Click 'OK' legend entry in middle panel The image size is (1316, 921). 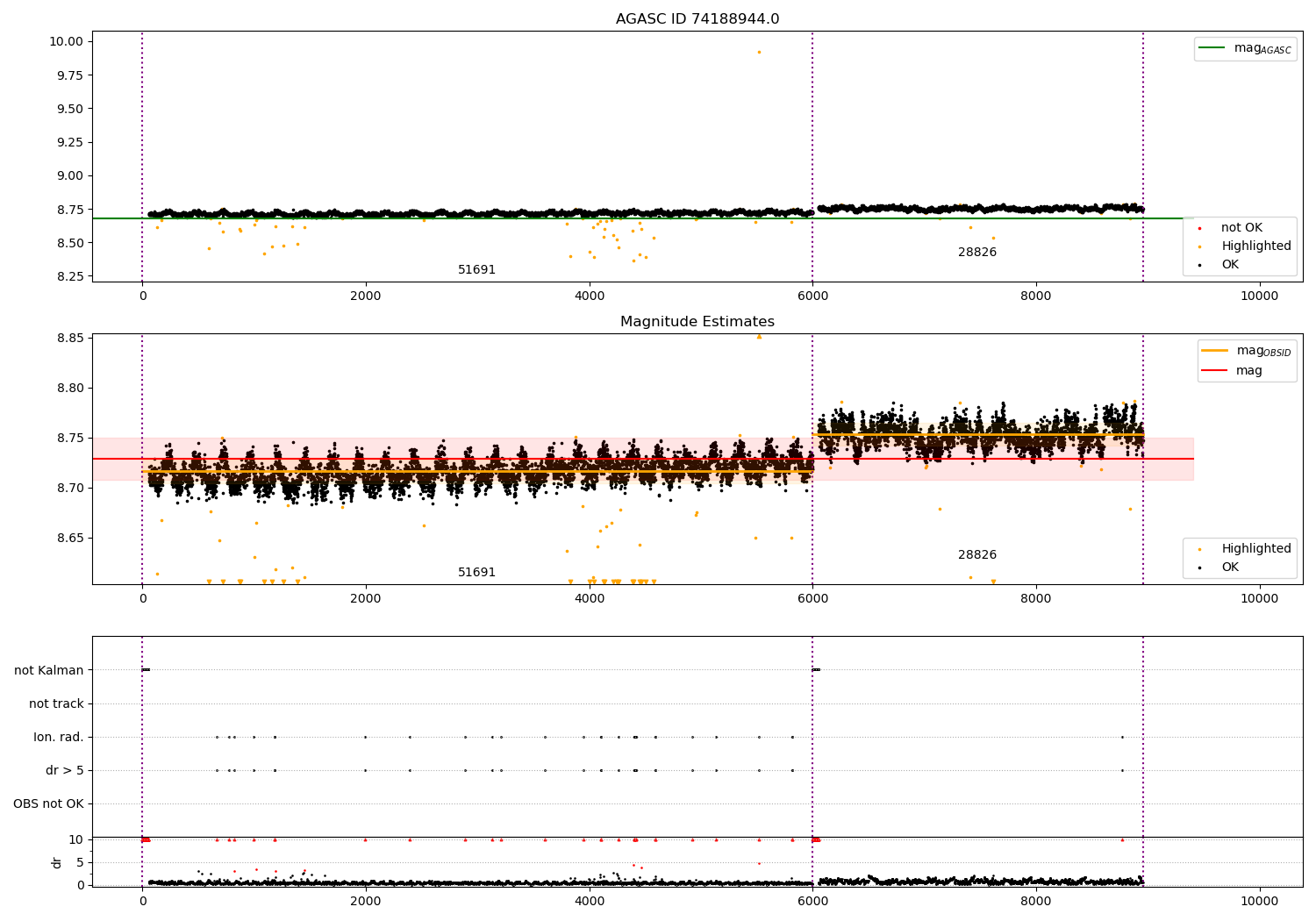pyautogui.click(x=1219, y=568)
